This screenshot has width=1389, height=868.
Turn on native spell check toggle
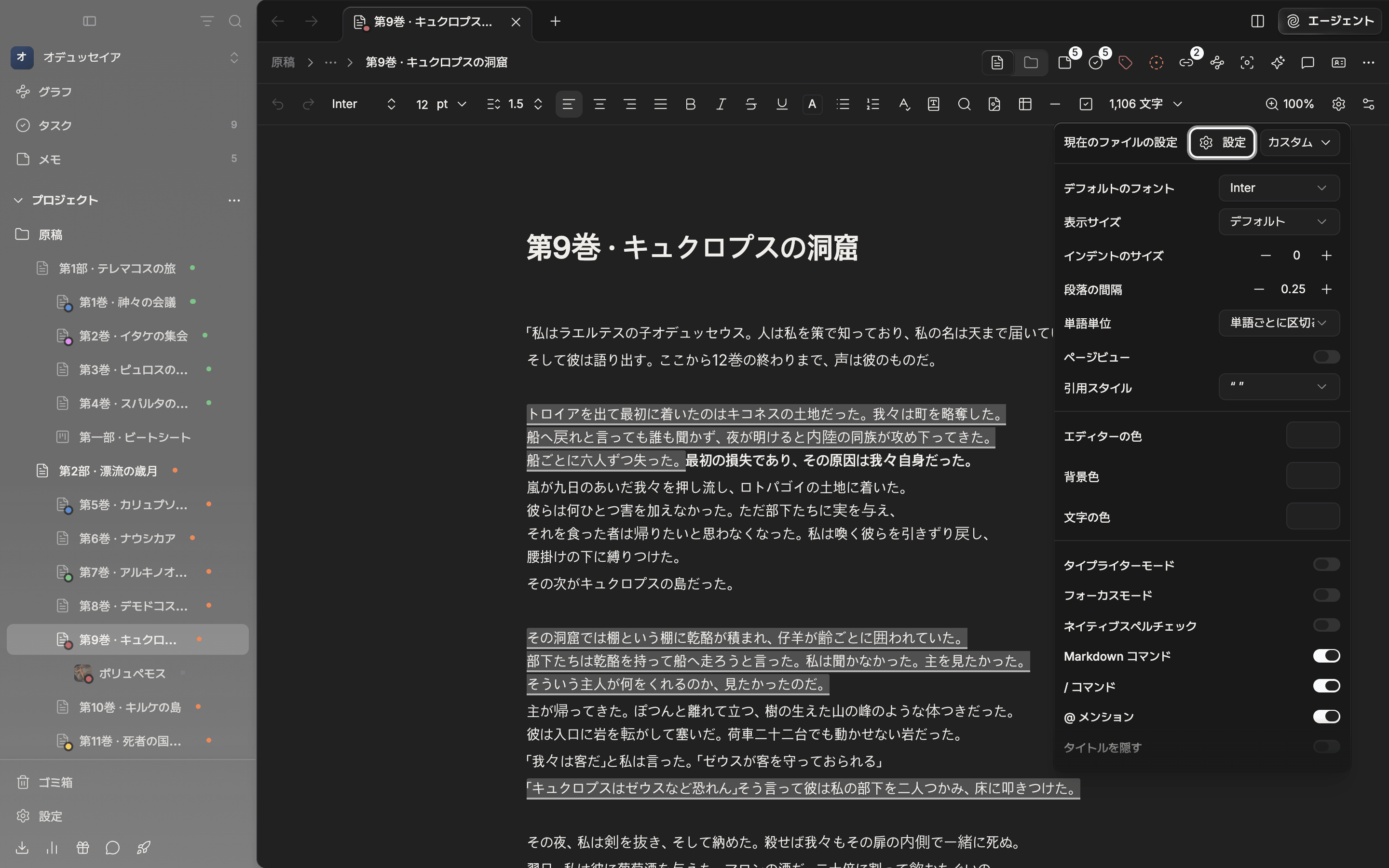[x=1326, y=626]
